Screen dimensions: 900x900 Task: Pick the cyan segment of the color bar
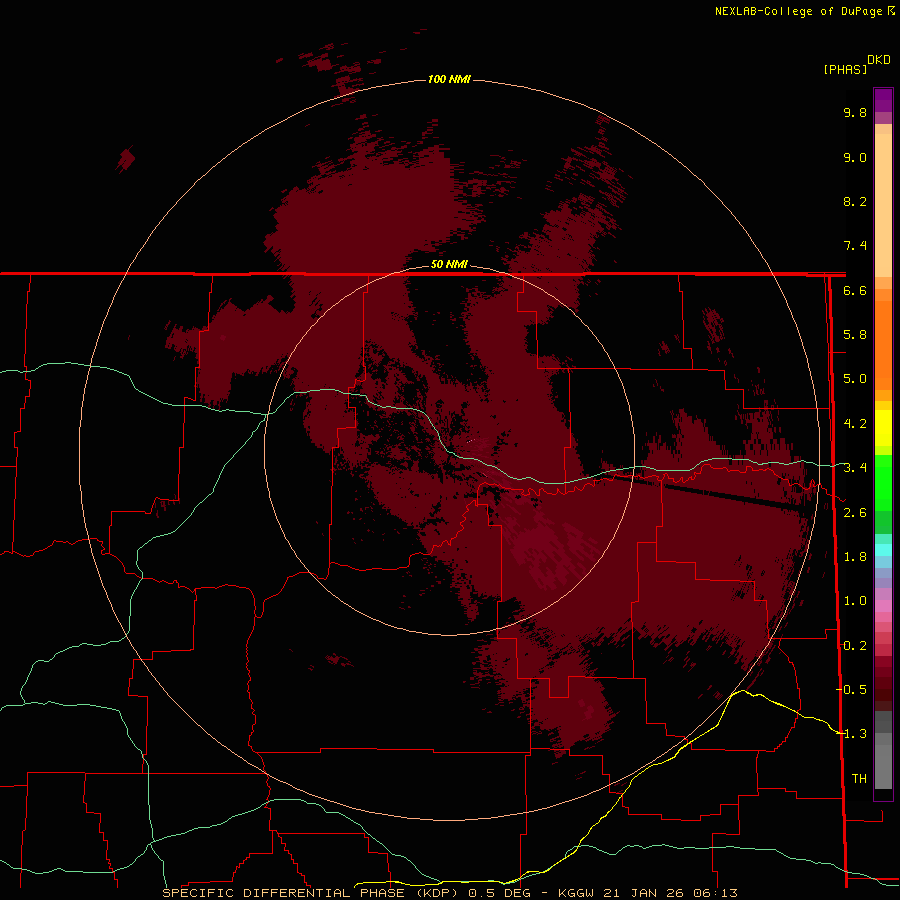pos(883,550)
